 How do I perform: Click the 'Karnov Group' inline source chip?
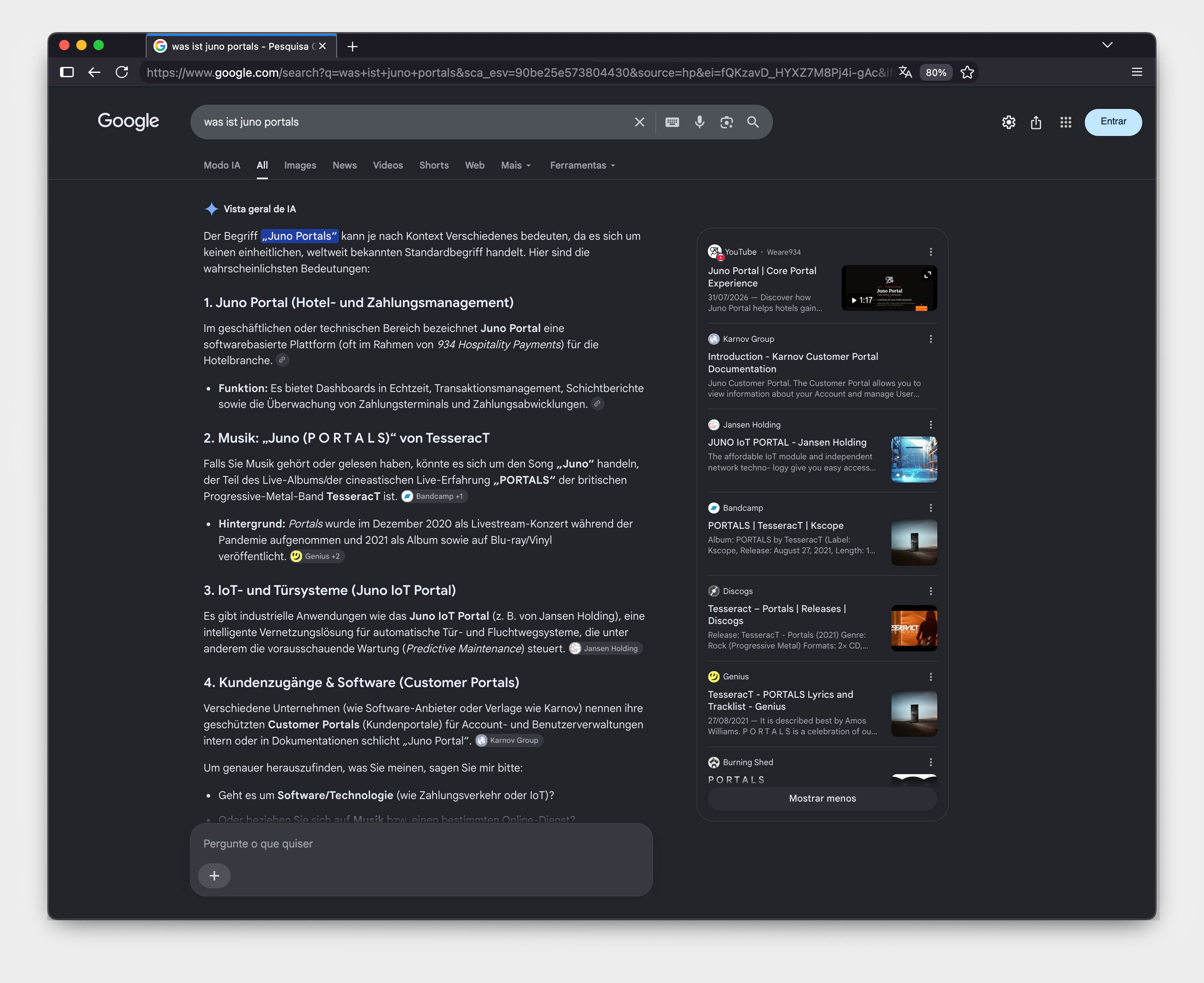pyautogui.click(x=509, y=740)
